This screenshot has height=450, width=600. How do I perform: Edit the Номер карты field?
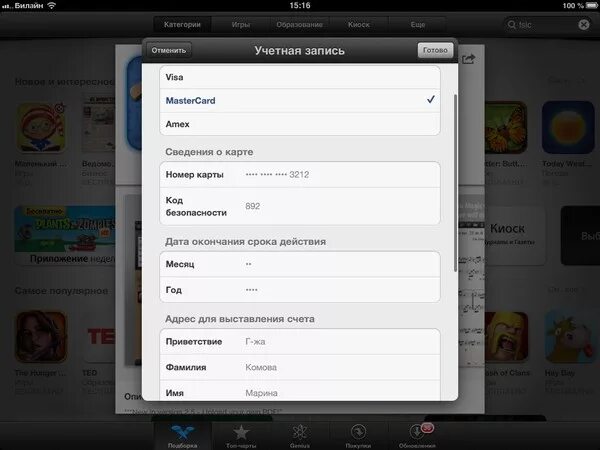point(300,174)
